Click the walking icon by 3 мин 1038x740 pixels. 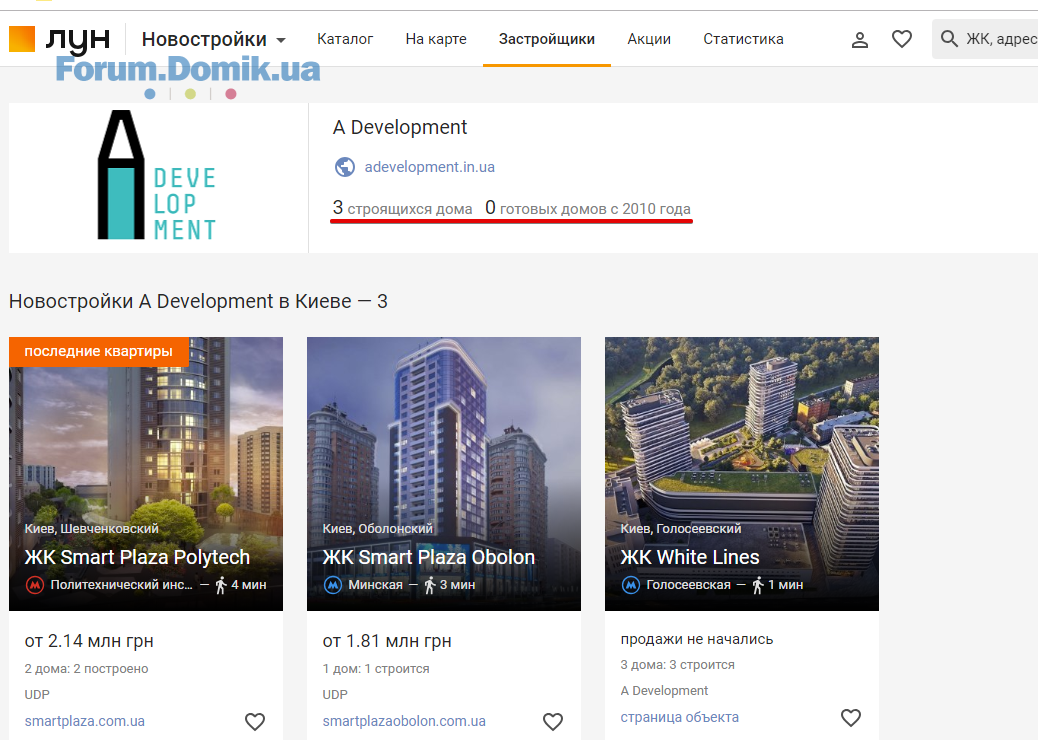430,585
